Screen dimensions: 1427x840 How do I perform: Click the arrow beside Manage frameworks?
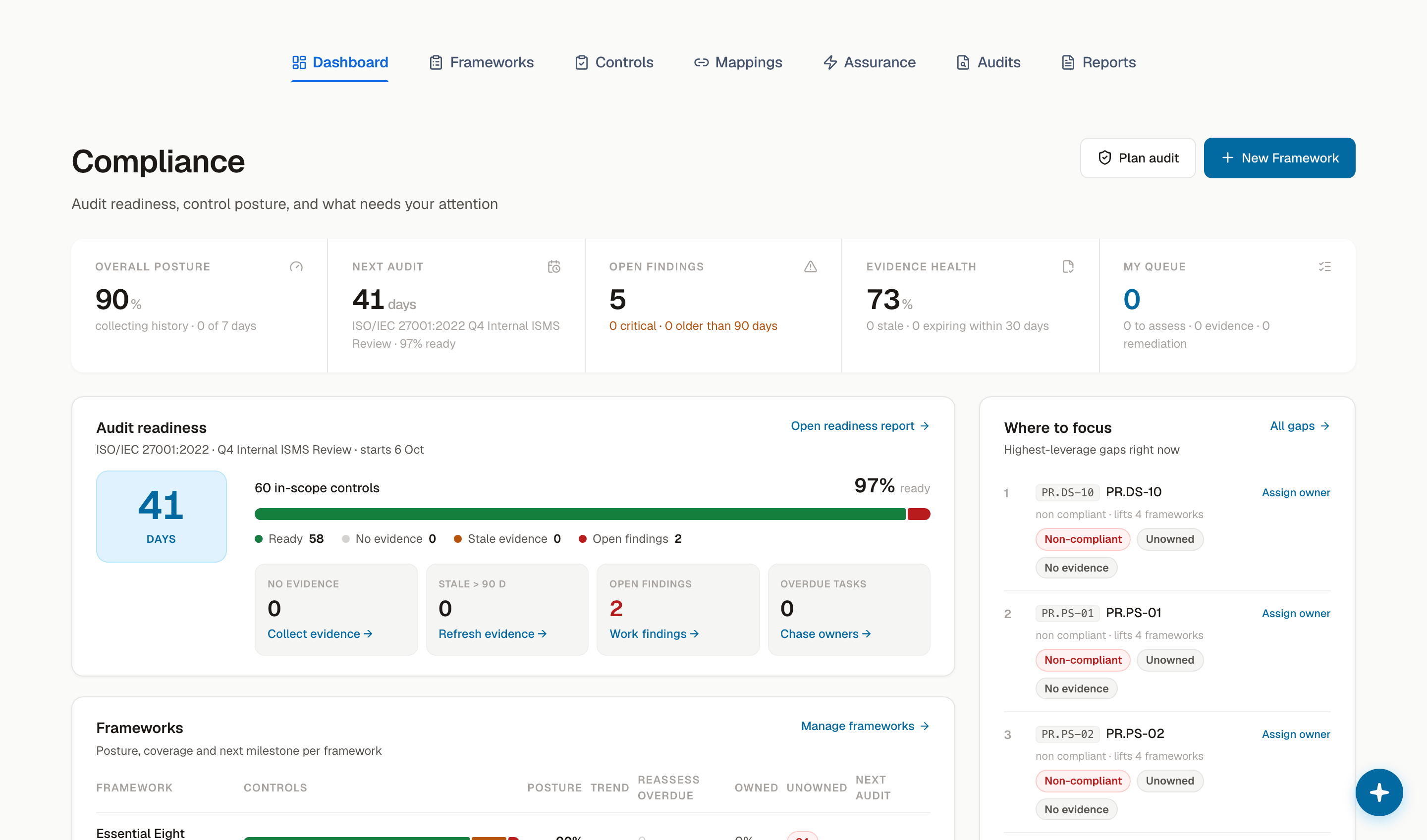[x=925, y=726]
